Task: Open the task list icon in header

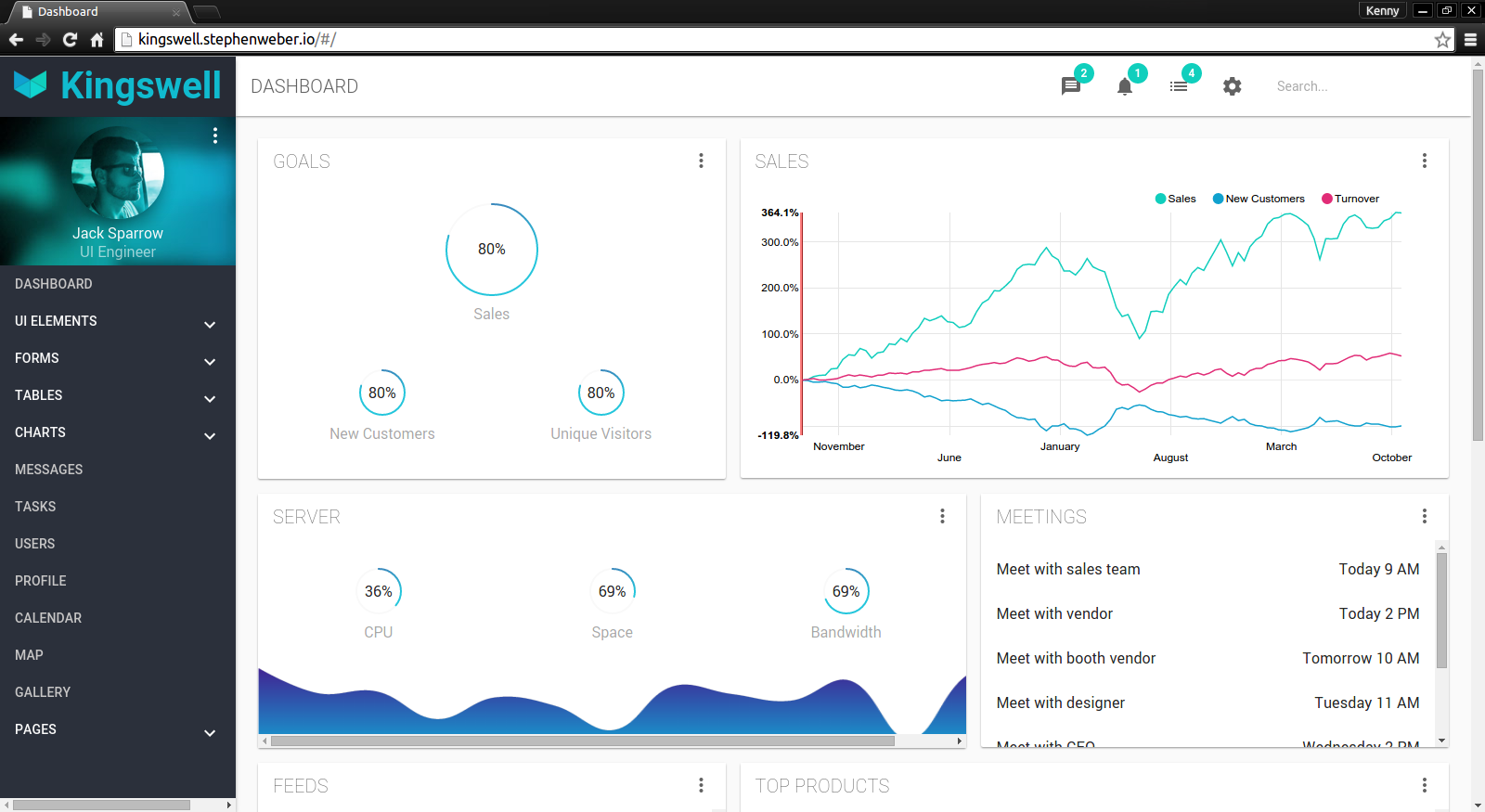Action: (x=1179, y=86)
